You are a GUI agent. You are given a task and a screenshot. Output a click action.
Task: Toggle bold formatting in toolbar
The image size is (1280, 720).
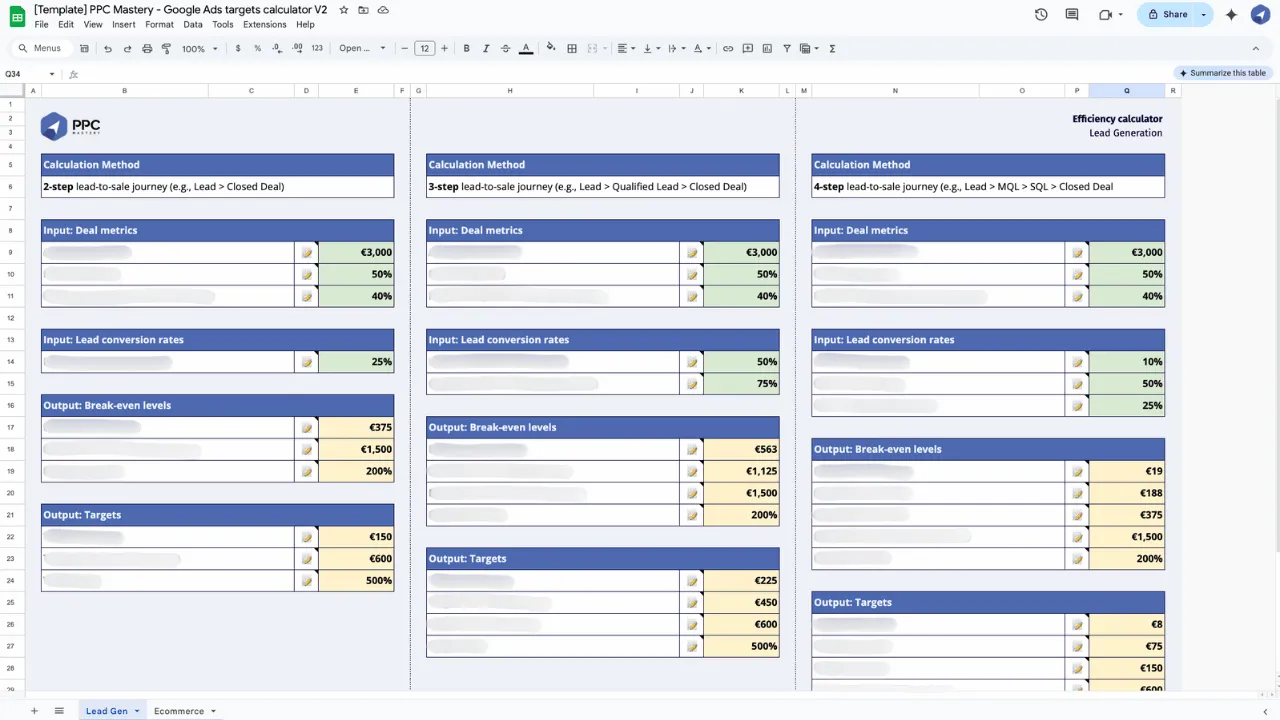[466, 48]
